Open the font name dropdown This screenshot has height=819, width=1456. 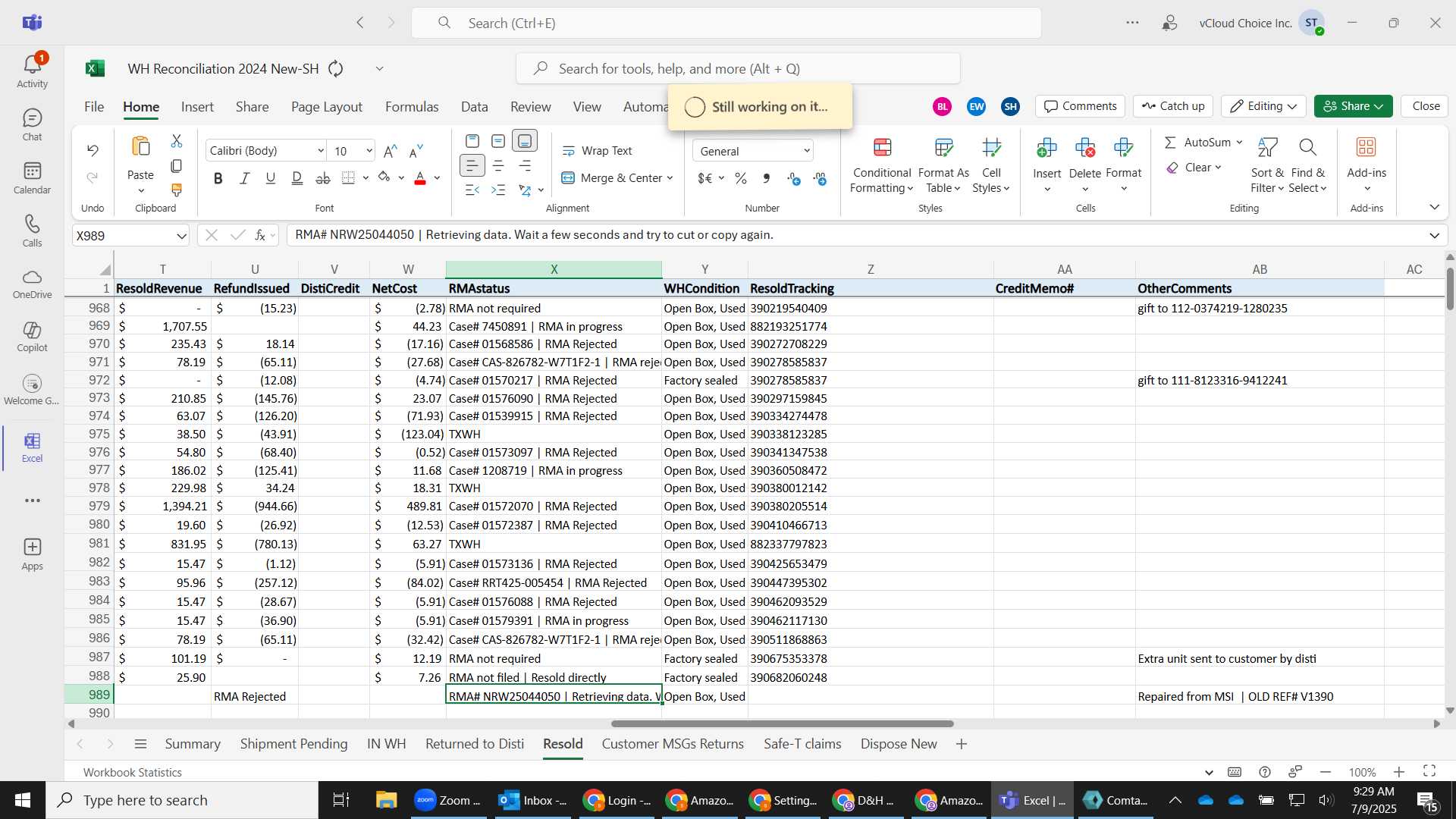pos(321,151)
